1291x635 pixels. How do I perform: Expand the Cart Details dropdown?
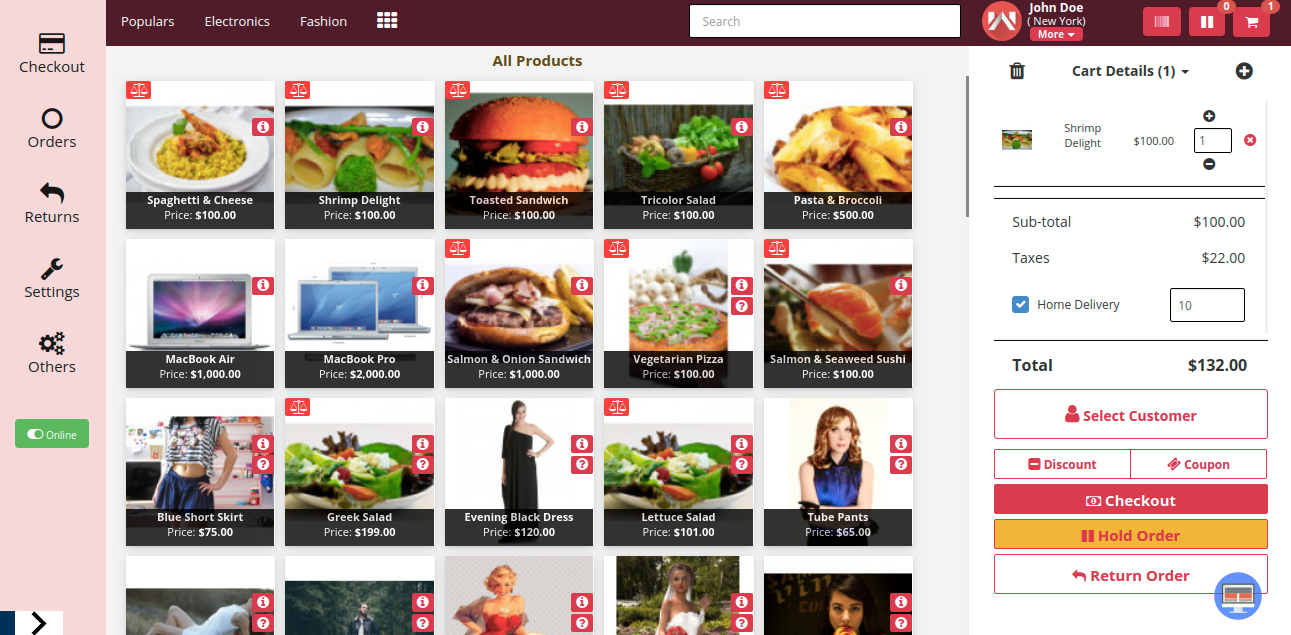click(1130, 70)
